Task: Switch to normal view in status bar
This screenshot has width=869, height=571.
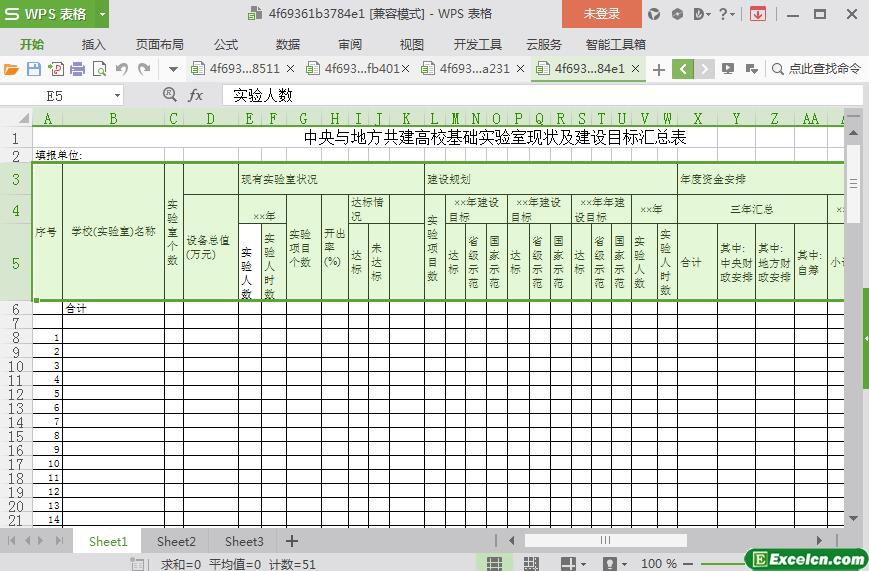Action: pos(494,563)
